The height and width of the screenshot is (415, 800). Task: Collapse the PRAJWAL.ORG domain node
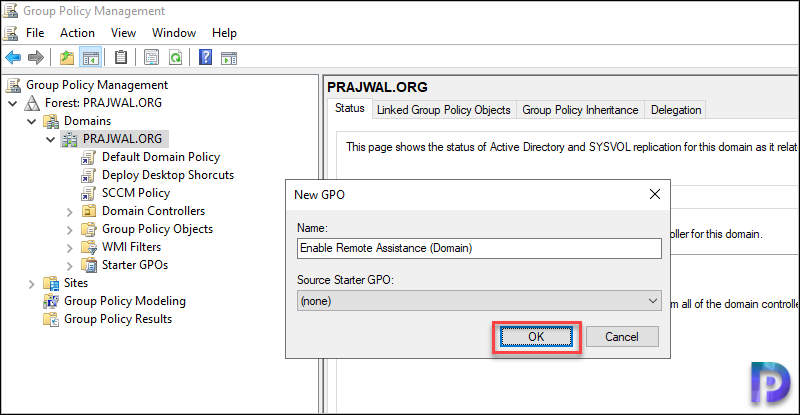click(51, 139)
